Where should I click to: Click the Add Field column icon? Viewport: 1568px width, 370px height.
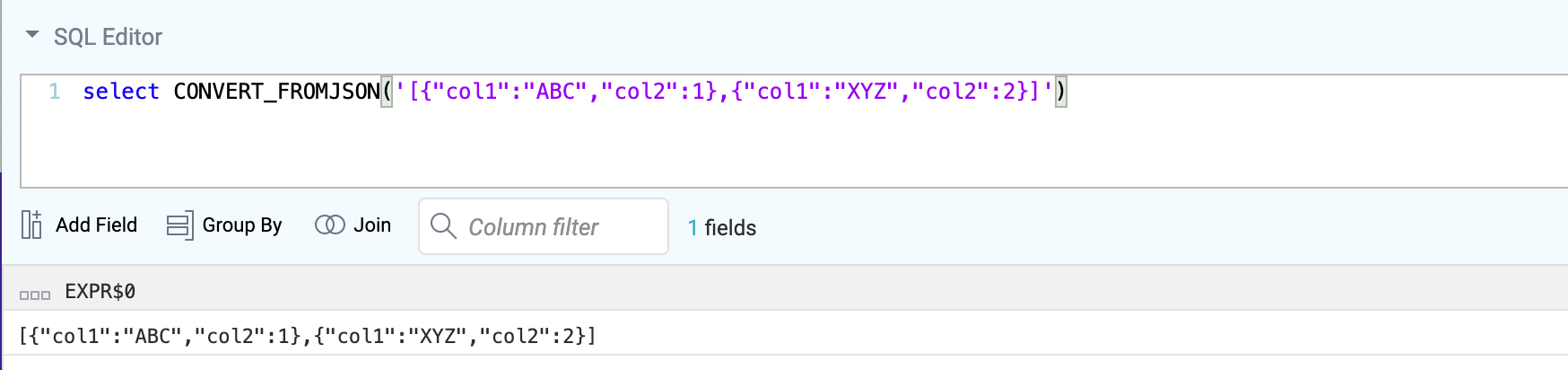(x=31, y=225)
